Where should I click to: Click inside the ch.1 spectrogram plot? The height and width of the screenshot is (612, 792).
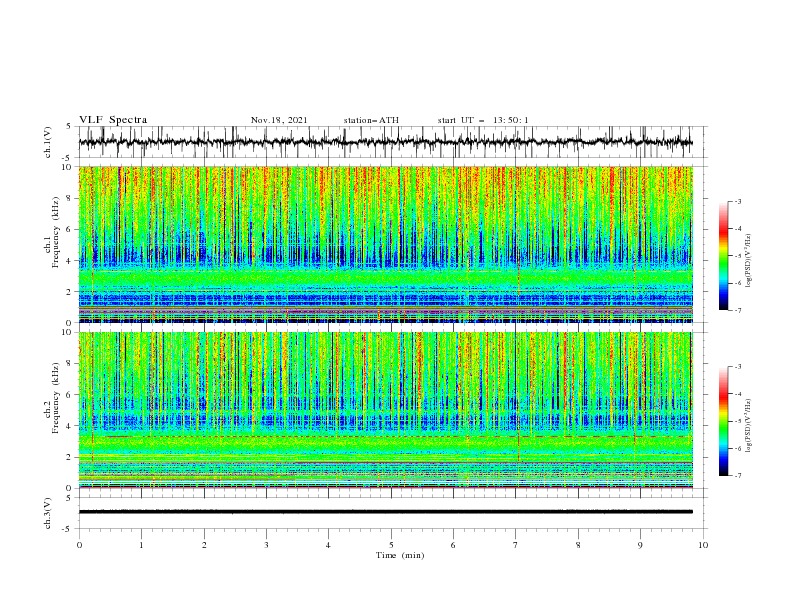coord(385,244)
